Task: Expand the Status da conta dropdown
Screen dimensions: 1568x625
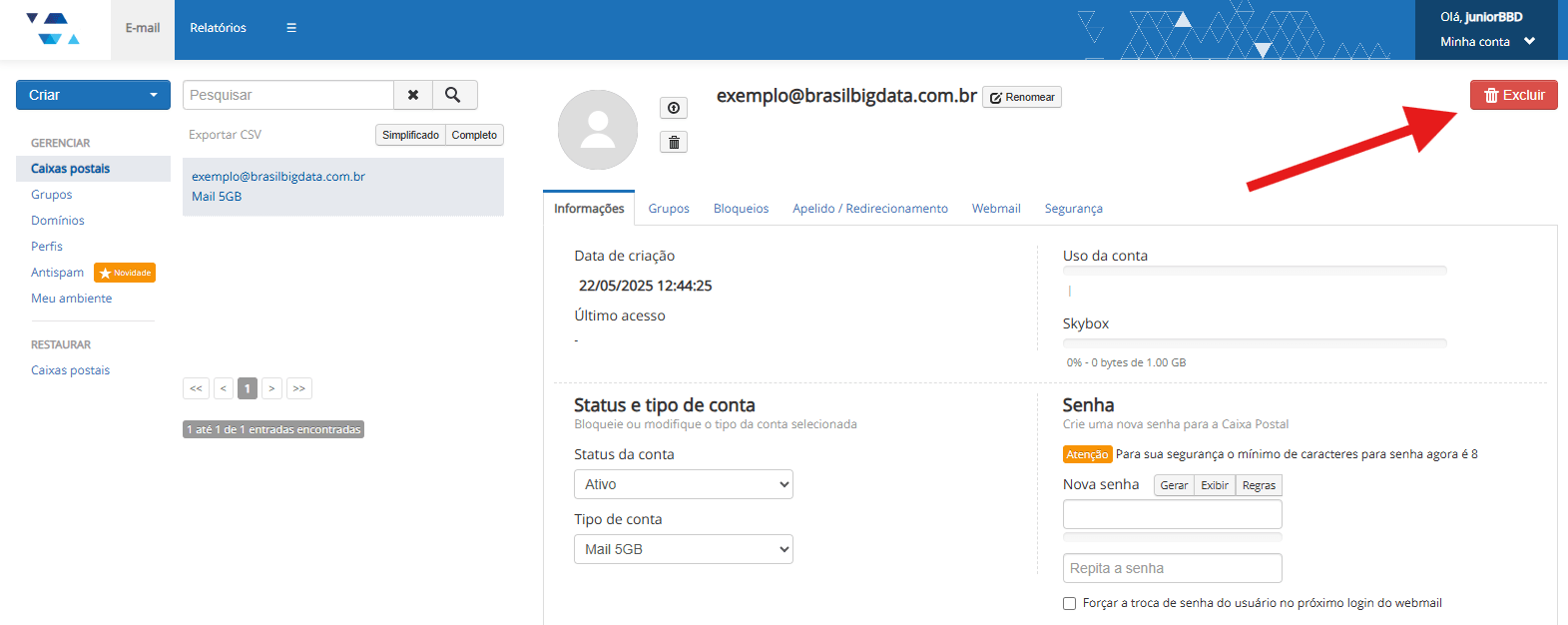Action: point(683,484)
